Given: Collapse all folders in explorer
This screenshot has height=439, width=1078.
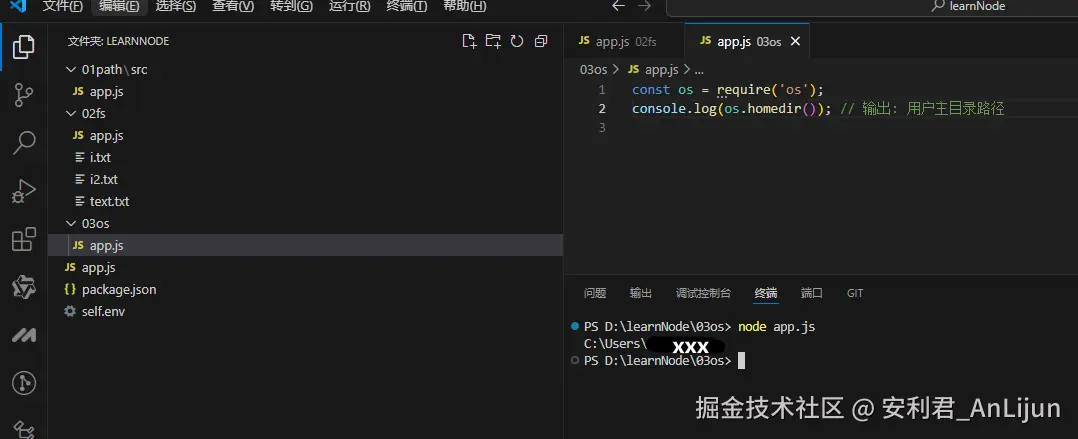Looking at the screenshot, I should [x=541, y=41].
